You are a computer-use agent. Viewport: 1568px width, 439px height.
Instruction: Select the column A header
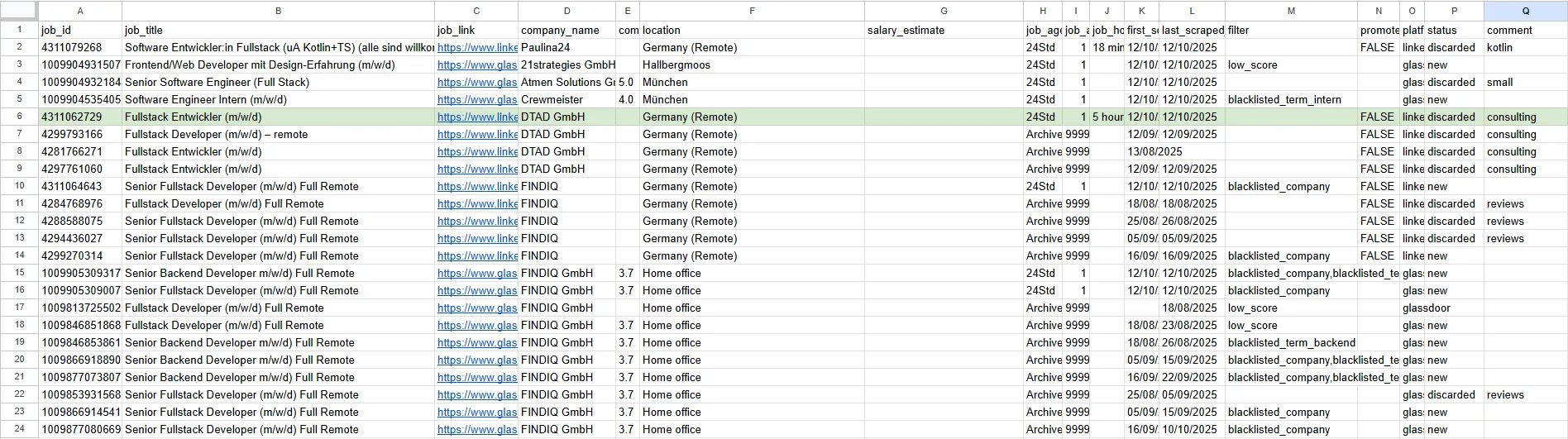[80, 11]
